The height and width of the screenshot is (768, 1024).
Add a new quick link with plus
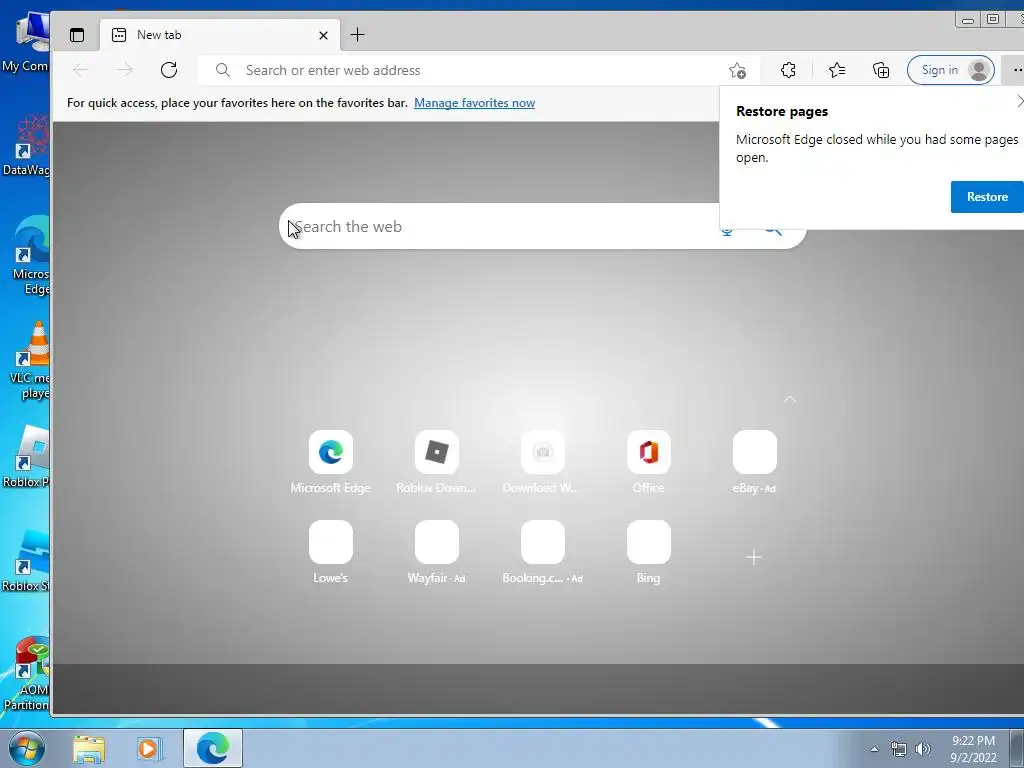click(754, 557)
